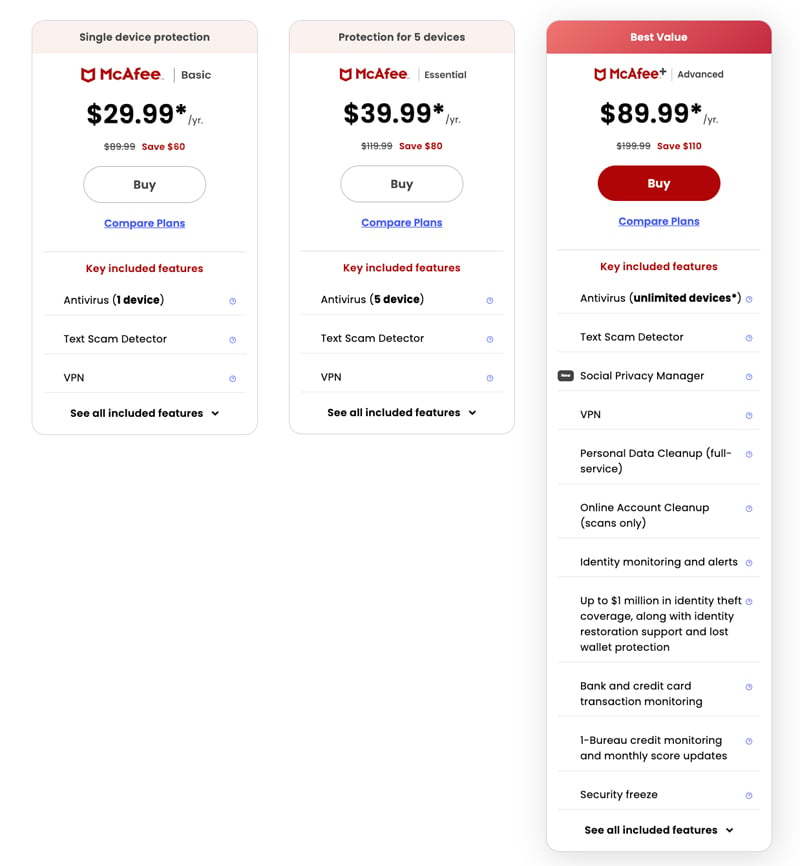Open Compare Plans link under Advanced plan
800x866 pixels.
click(x=659, y=221)
